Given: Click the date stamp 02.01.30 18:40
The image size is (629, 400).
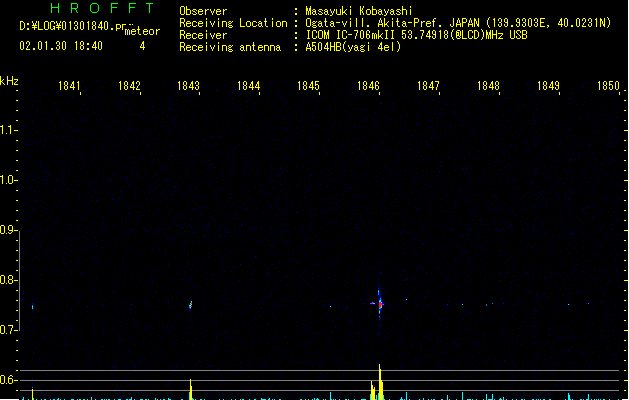Looking at the screenshot, I should [61, 46].
